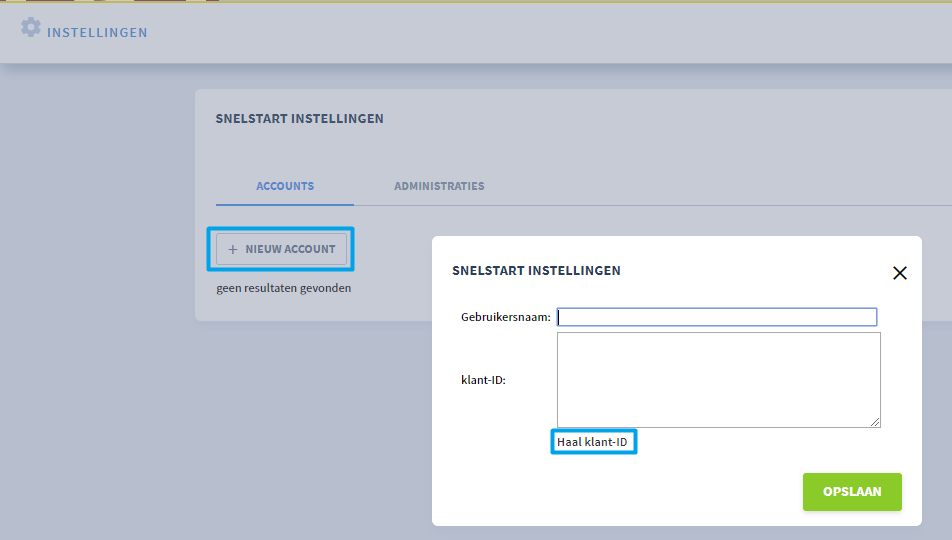Click the dialog's Snelstart Instellingen heading
Image resolution: width=952 pixels, height=540 pixels.
(536, 270)
